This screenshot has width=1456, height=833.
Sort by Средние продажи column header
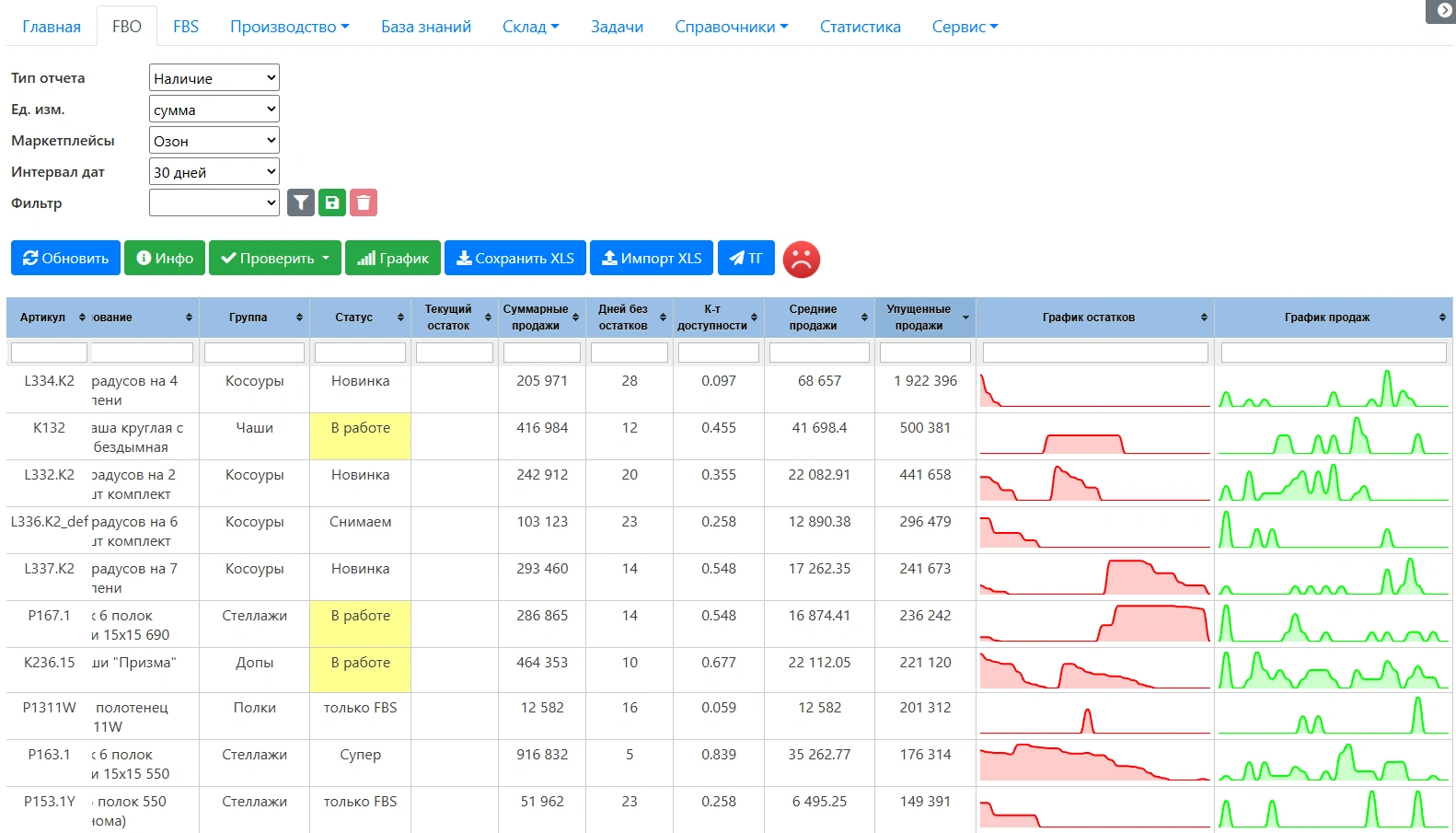[819, 318]
